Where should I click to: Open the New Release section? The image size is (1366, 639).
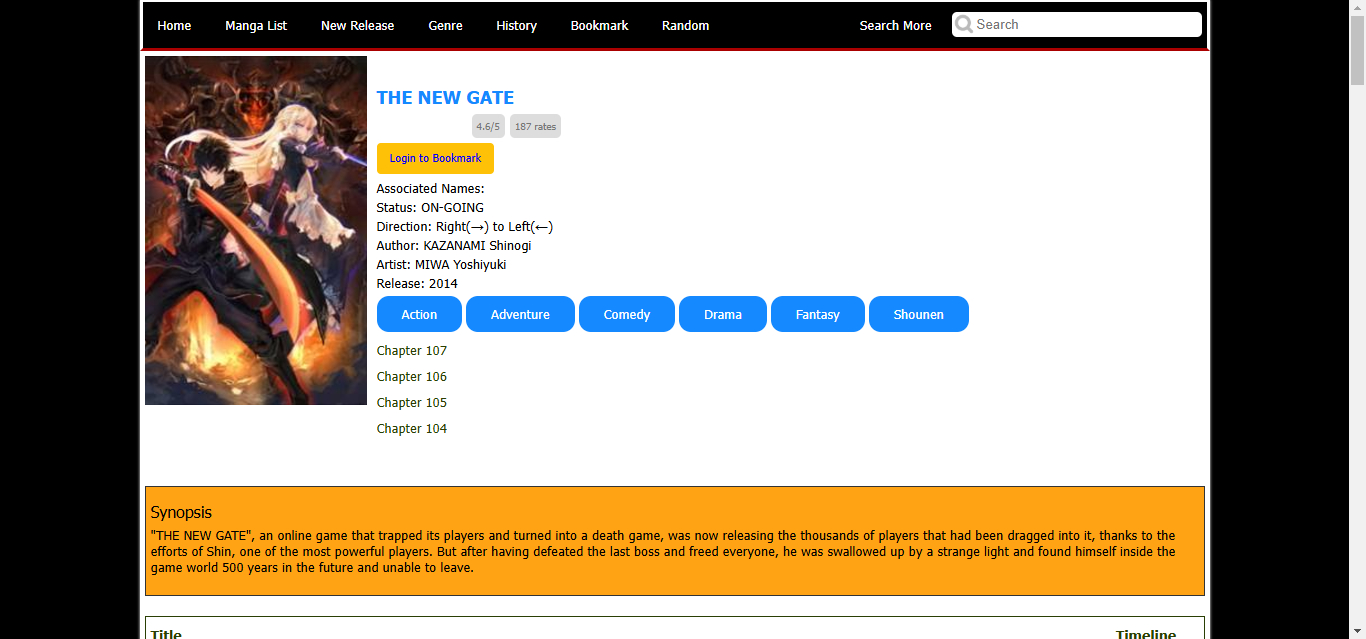tap(357, 26)
